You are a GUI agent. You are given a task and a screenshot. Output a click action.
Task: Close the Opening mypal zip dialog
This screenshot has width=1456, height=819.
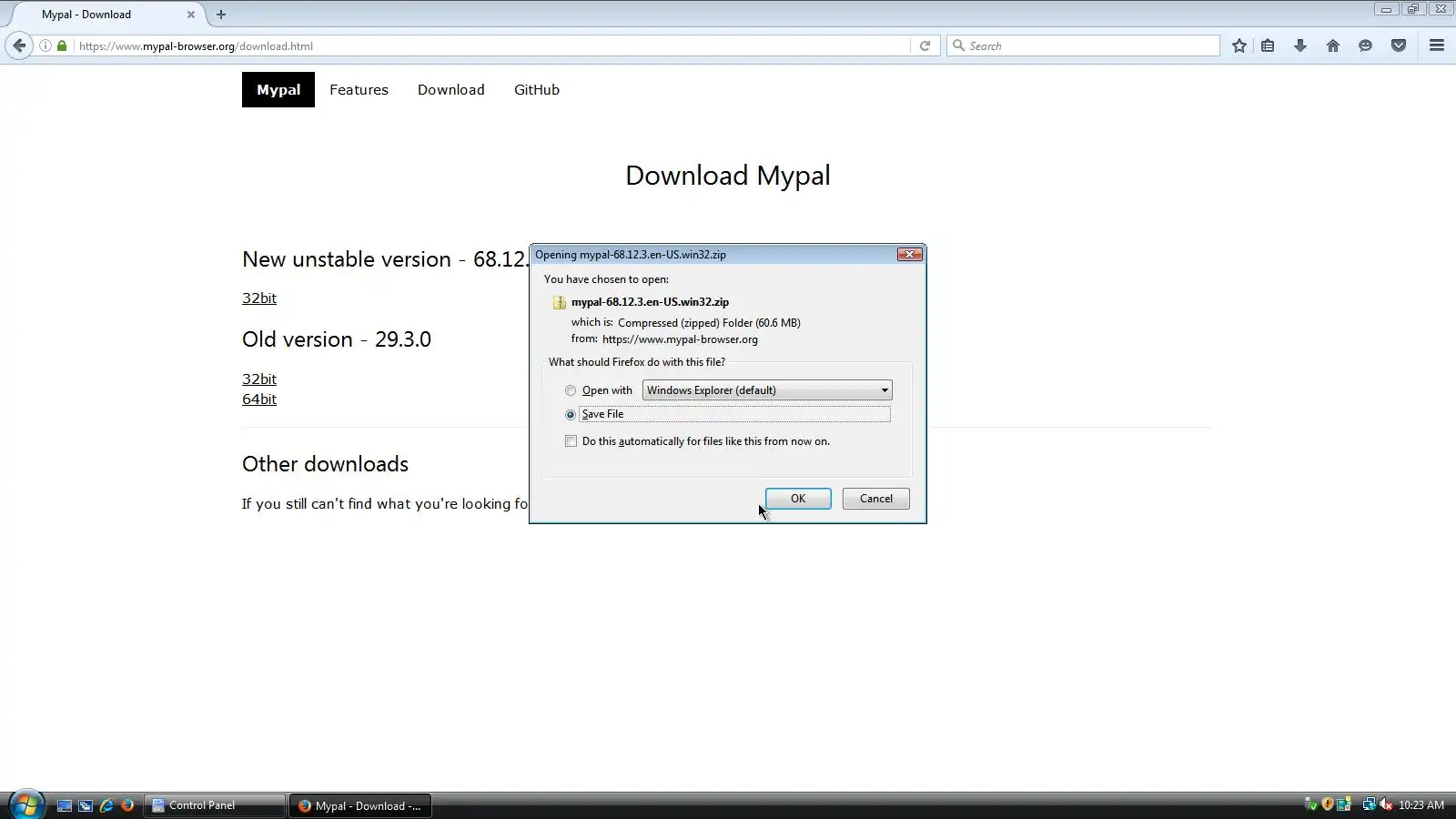click(910, 255)
